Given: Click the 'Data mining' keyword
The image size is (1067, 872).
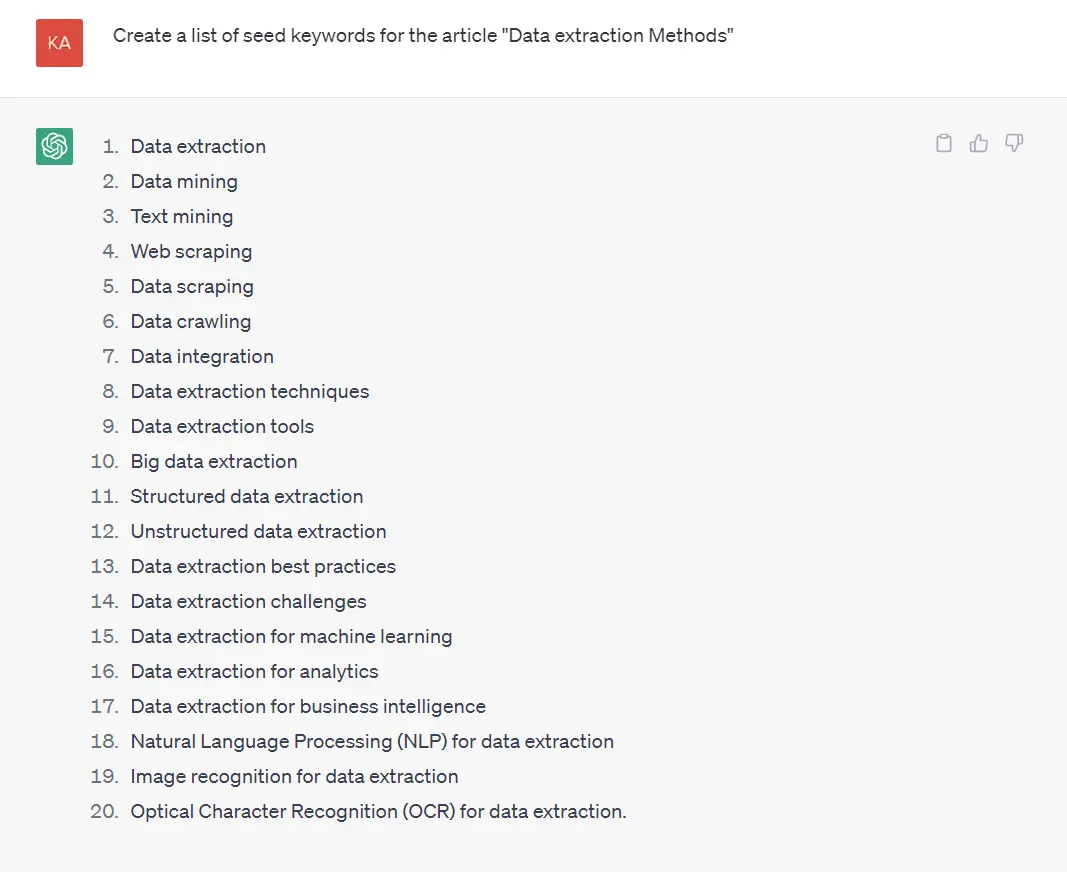Looking at the screenshot, I should [x=184, y=182].
